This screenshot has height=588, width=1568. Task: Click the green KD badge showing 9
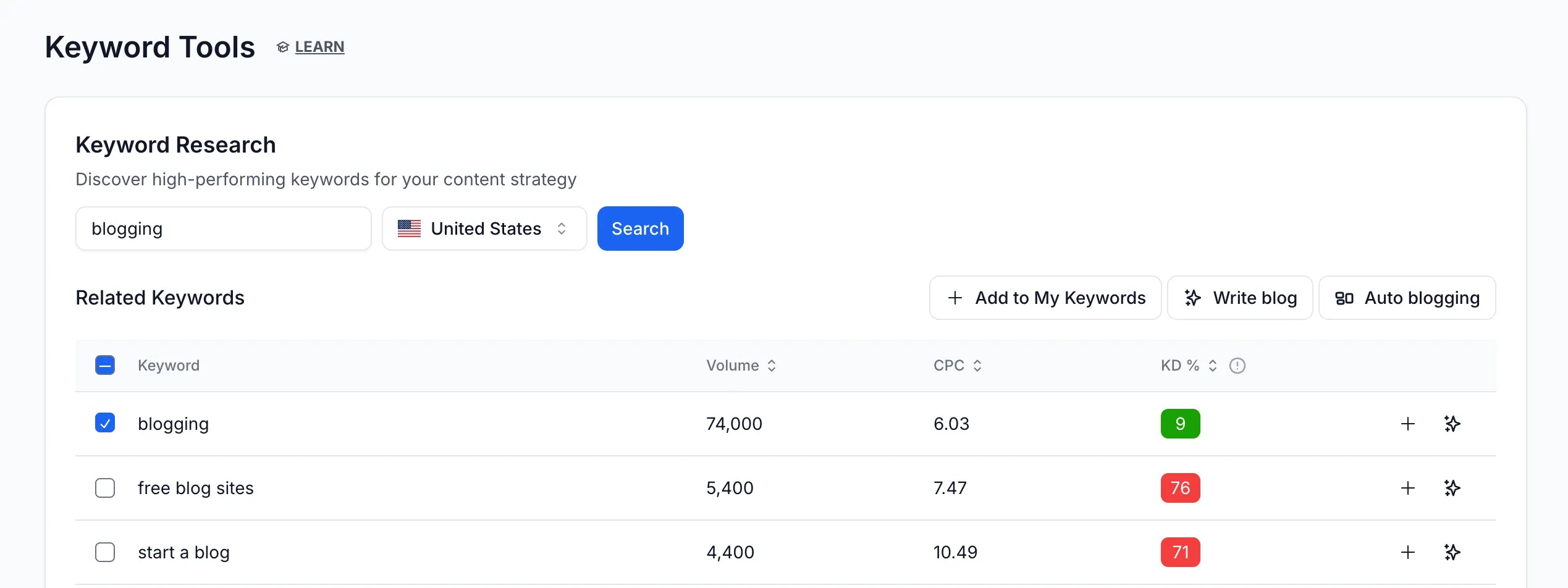tap(1180, 424)
